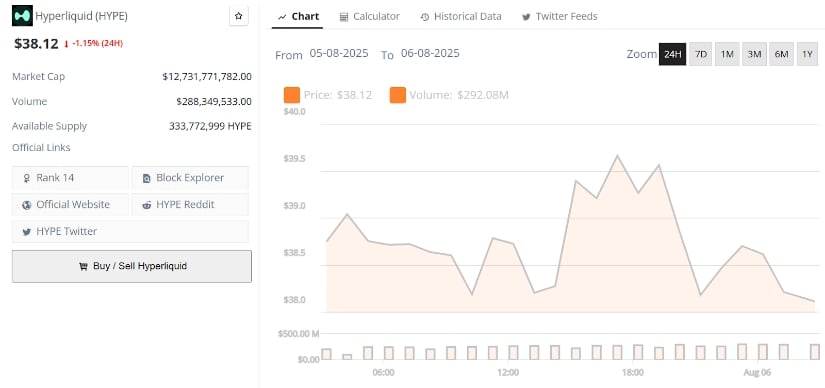Open the Chart tab

(298, 16)
